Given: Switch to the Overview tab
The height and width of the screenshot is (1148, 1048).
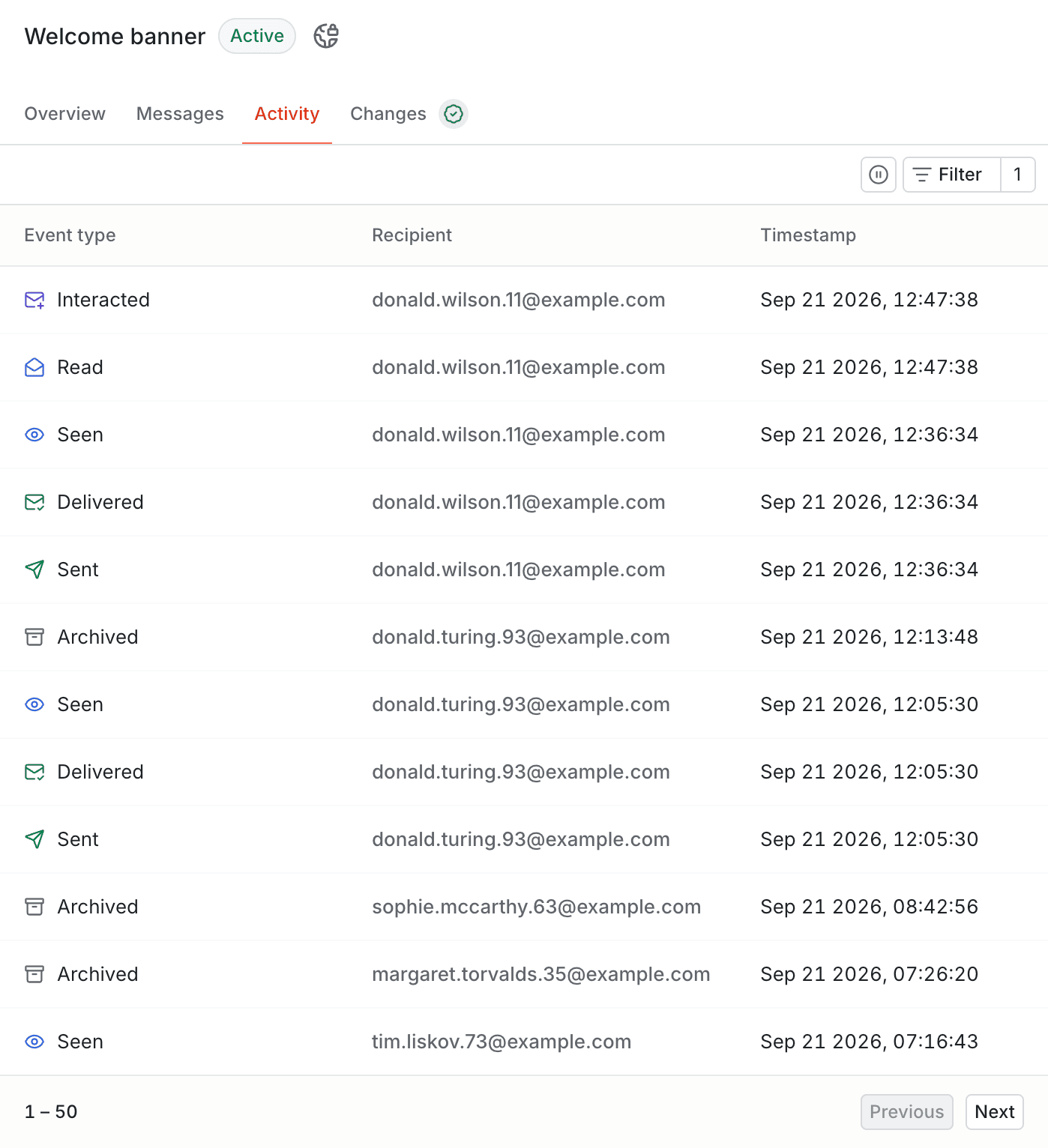Looking at the screenshot, I should pos(65,114).
